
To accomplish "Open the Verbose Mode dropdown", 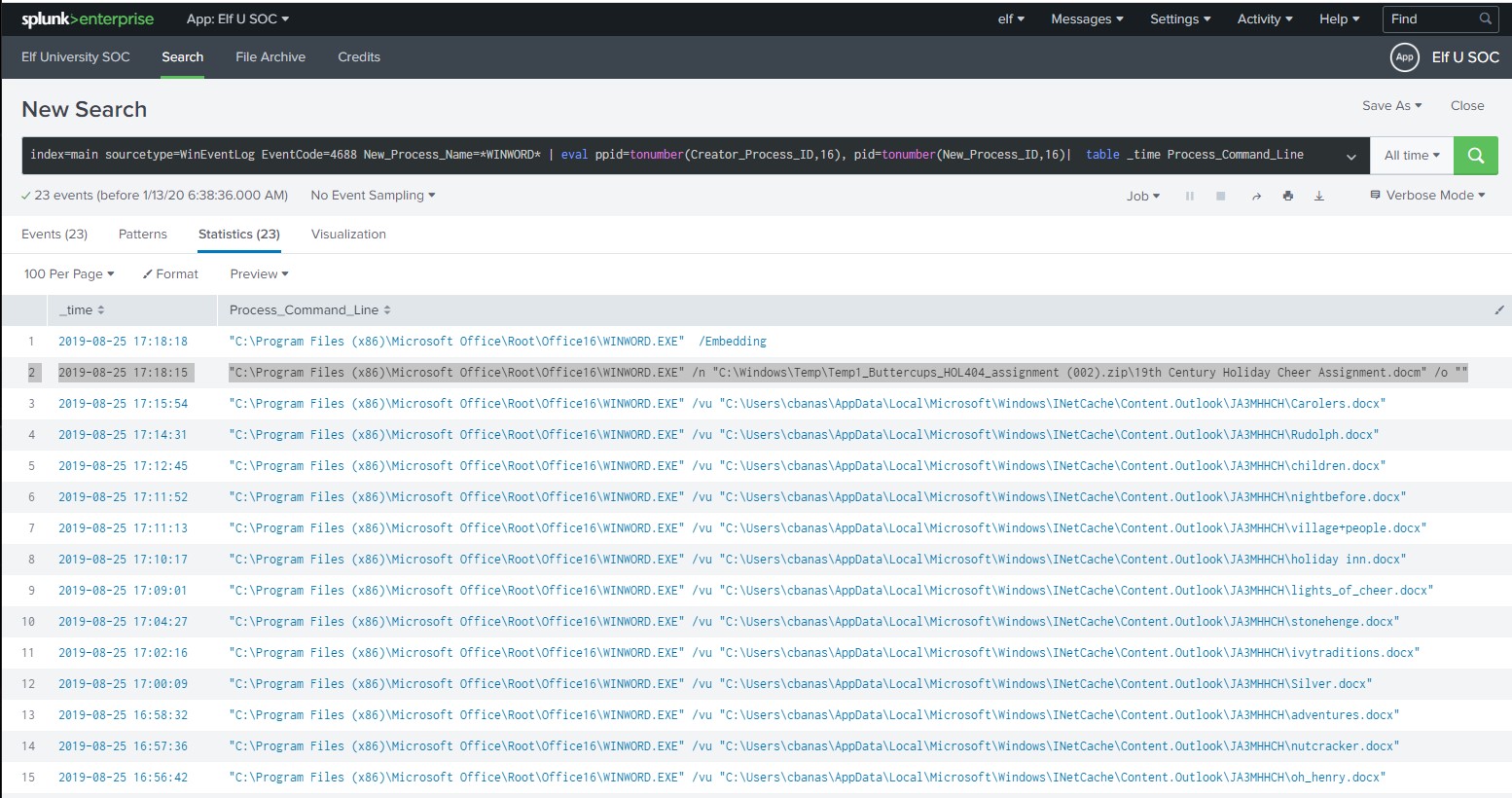I will coord(1427,196).
